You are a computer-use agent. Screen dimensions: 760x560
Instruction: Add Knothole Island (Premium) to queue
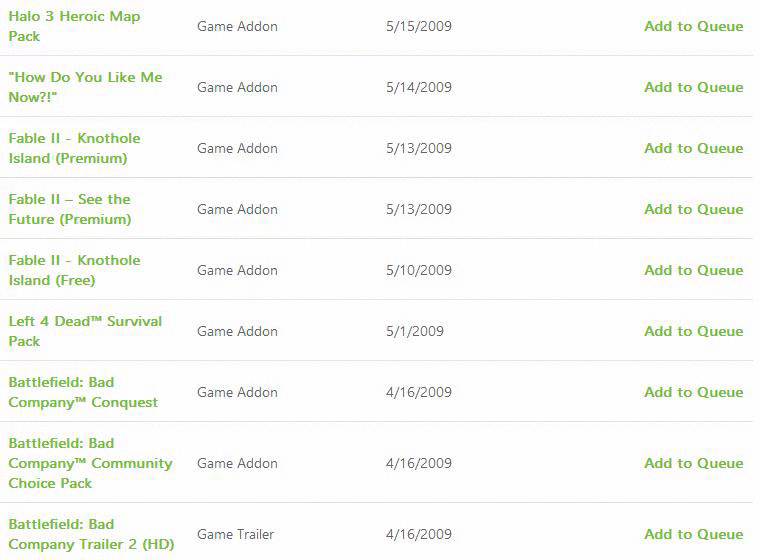pos(694,148)
